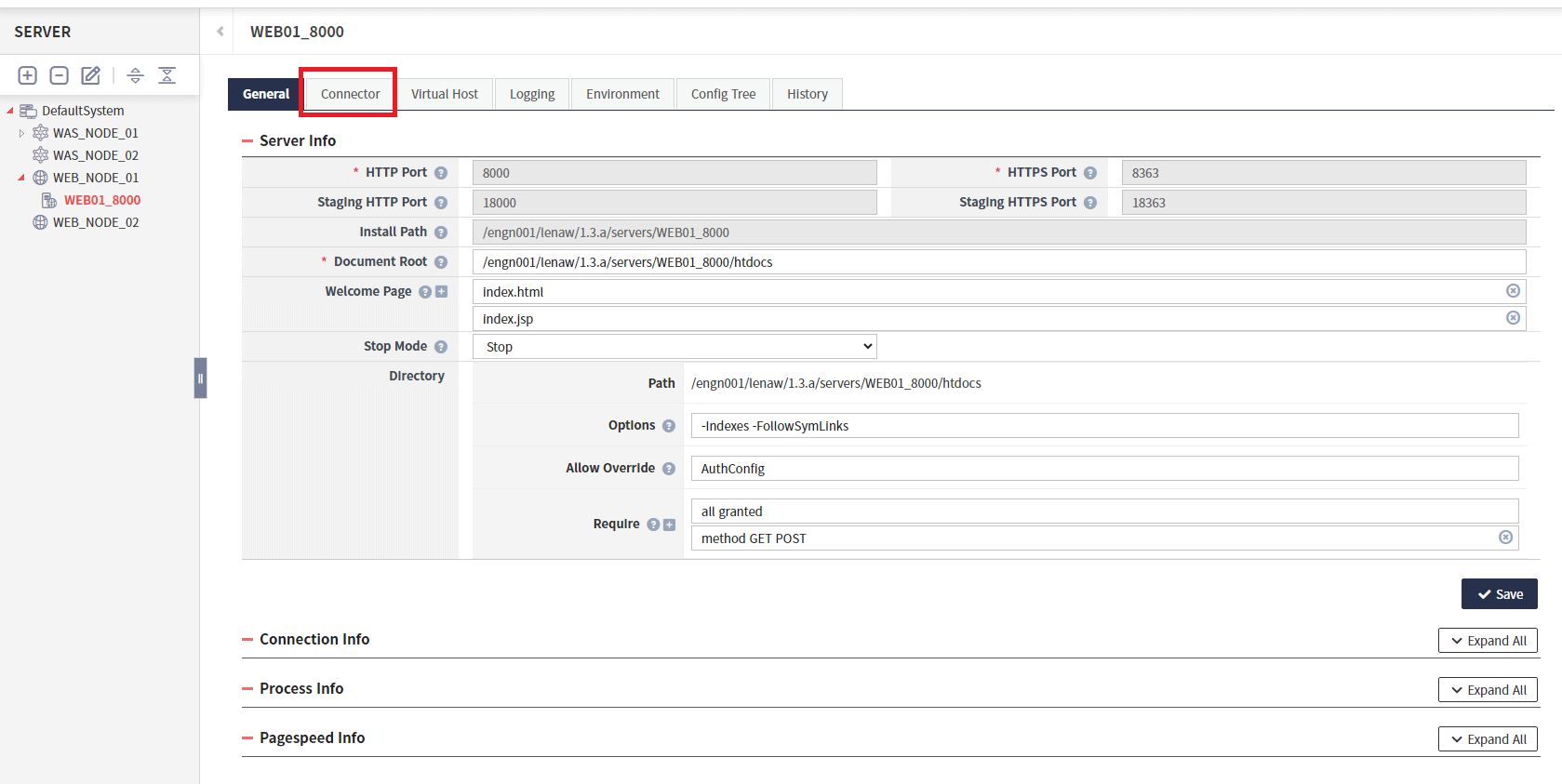Click help icon next to HTTP Port
The width and height of the screenshot is (1562, 784).
point(441,173)
